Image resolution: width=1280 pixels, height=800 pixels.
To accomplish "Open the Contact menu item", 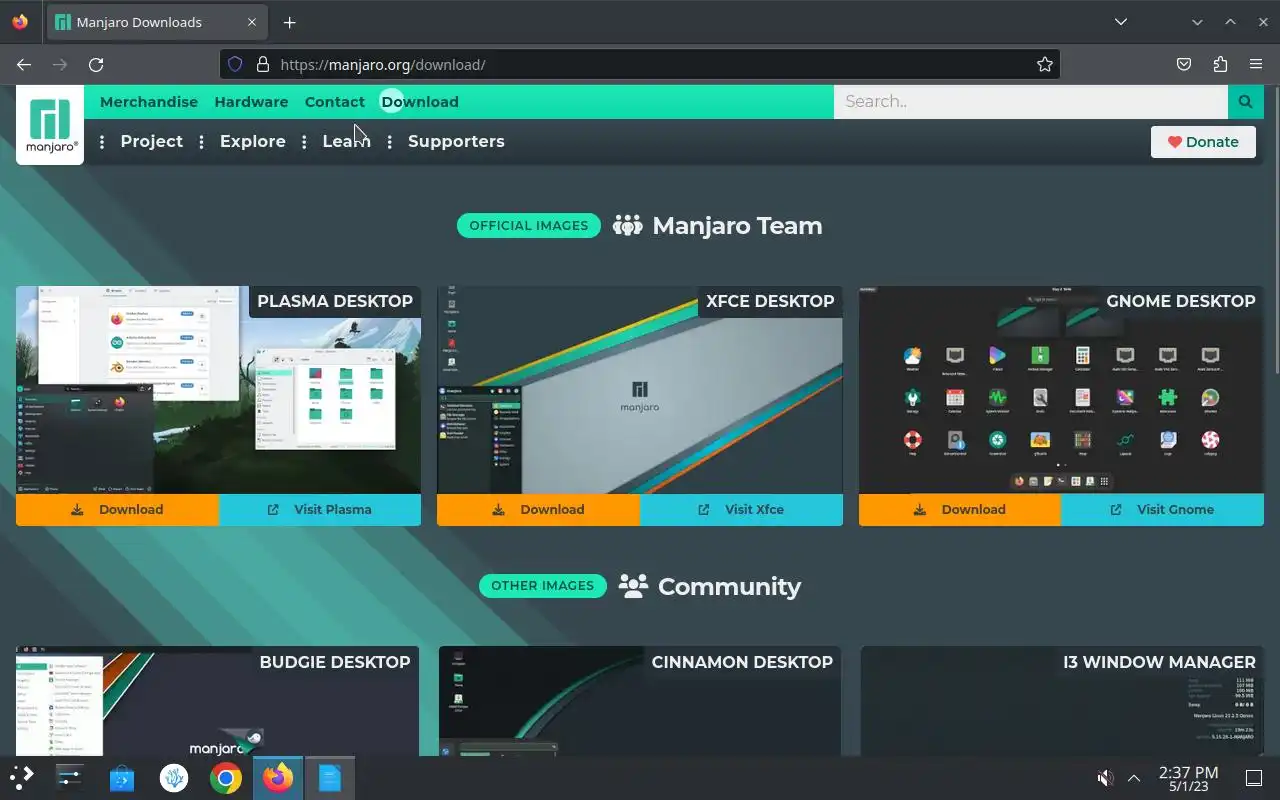I will point(334,102).
